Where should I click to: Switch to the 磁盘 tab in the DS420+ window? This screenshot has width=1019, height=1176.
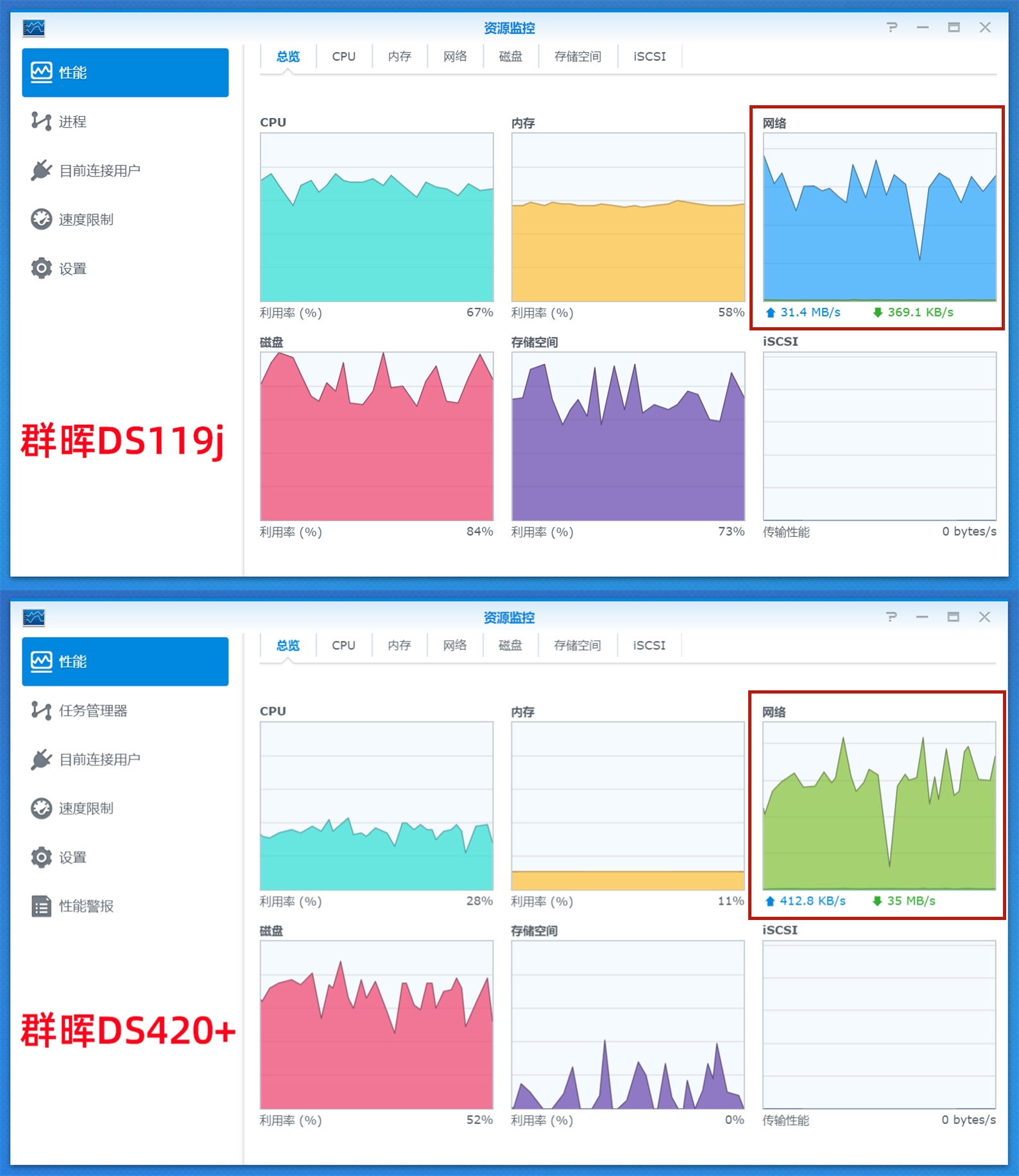click(510, 645)
